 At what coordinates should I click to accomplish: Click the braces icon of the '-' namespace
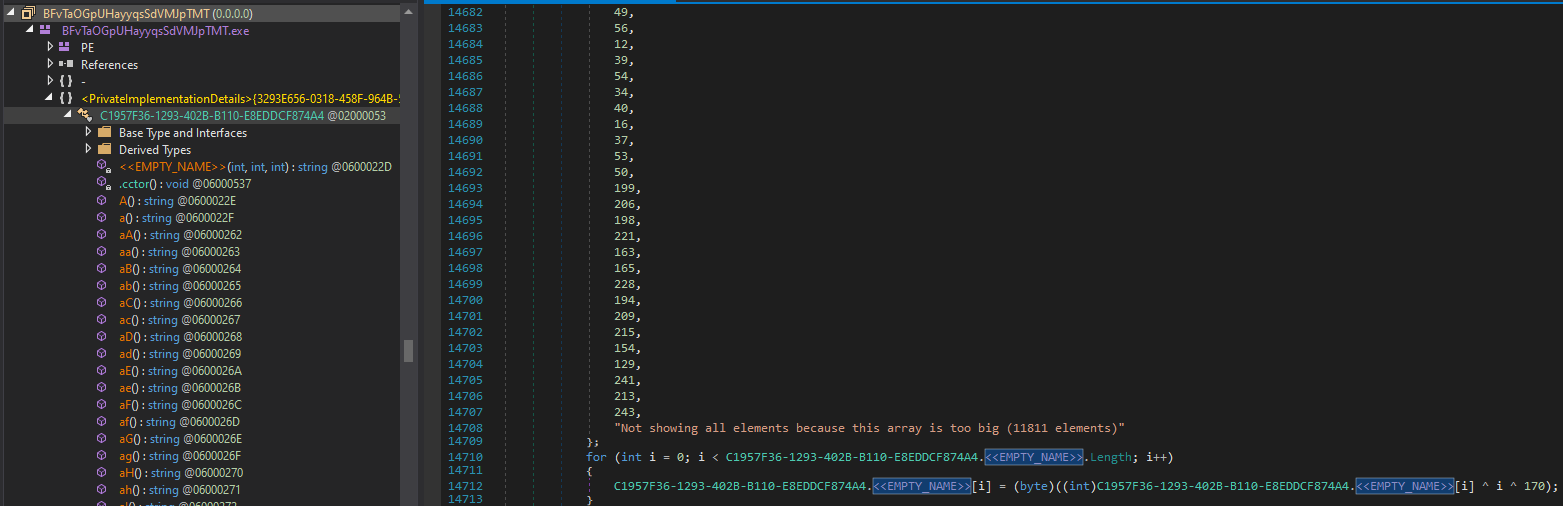[66, 81]
